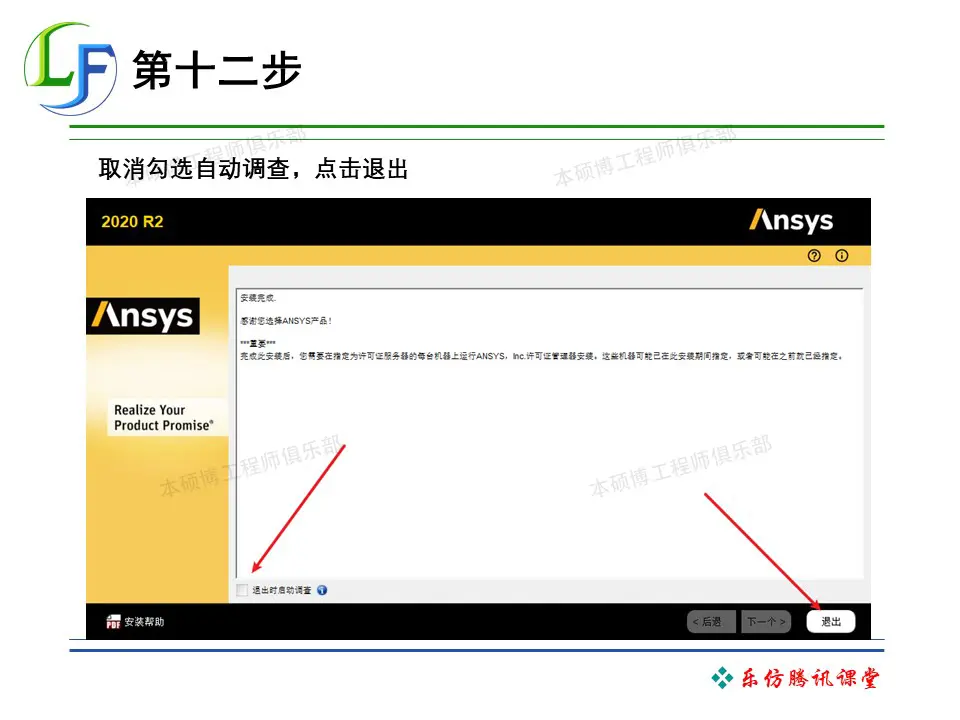Click the LF logo beside slide title
960x720 pixels.
tap(70, 69)
